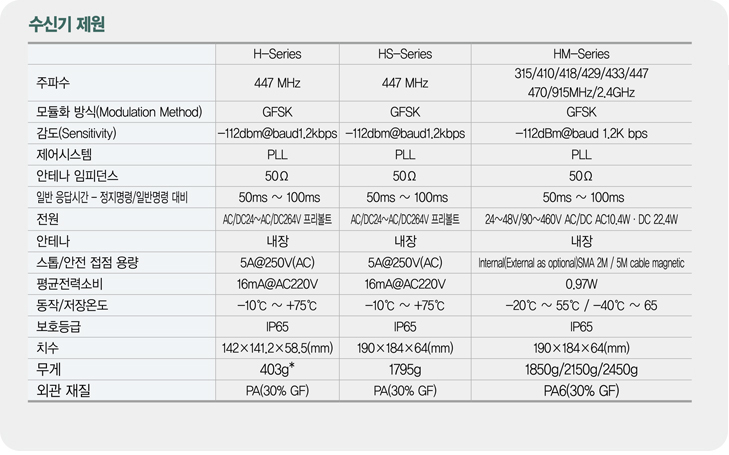Select the H-Series column header
Screen dimensions: 729x455
coord(277,54)
